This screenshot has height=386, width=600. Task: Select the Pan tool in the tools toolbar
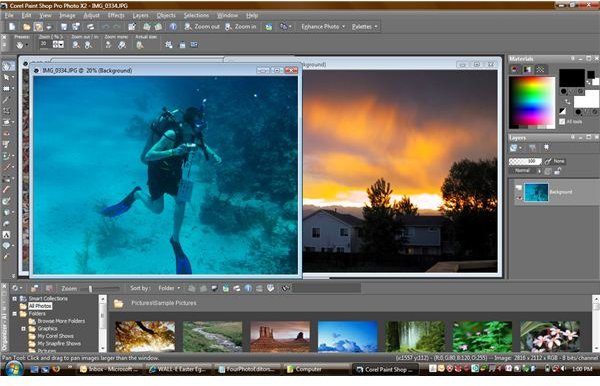point(7,66)
